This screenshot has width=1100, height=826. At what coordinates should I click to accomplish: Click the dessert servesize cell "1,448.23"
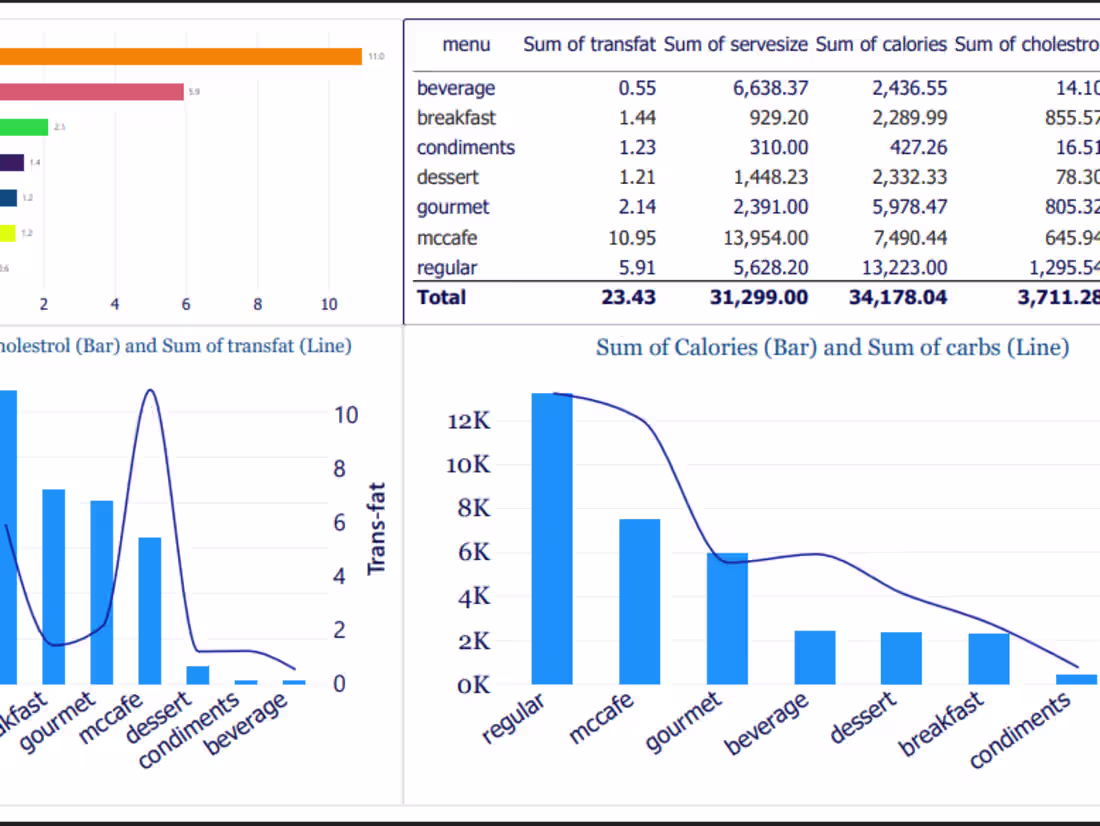(771, 178)
